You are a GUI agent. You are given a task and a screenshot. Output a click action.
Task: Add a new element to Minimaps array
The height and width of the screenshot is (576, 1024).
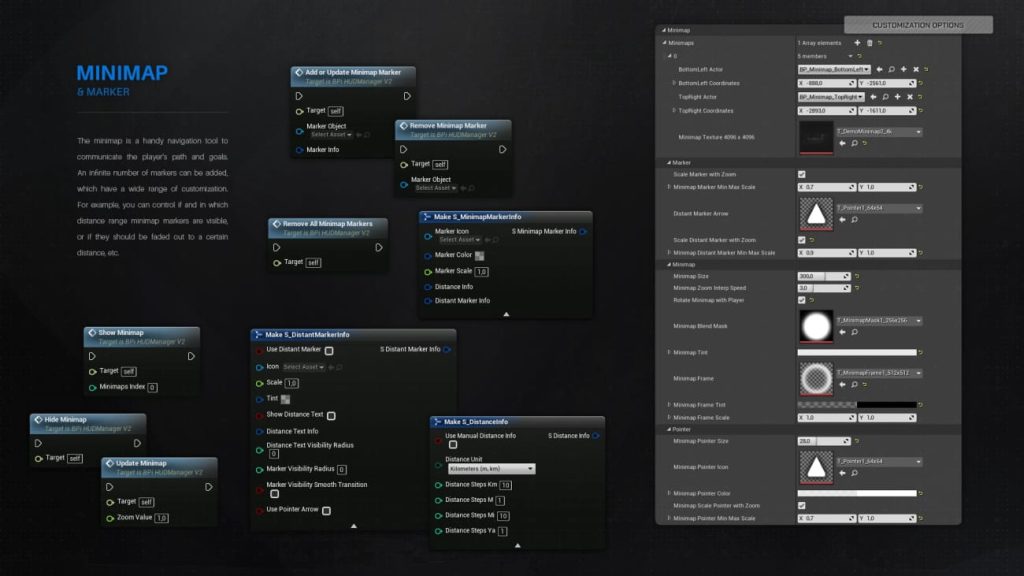click(x=857, y=43)
